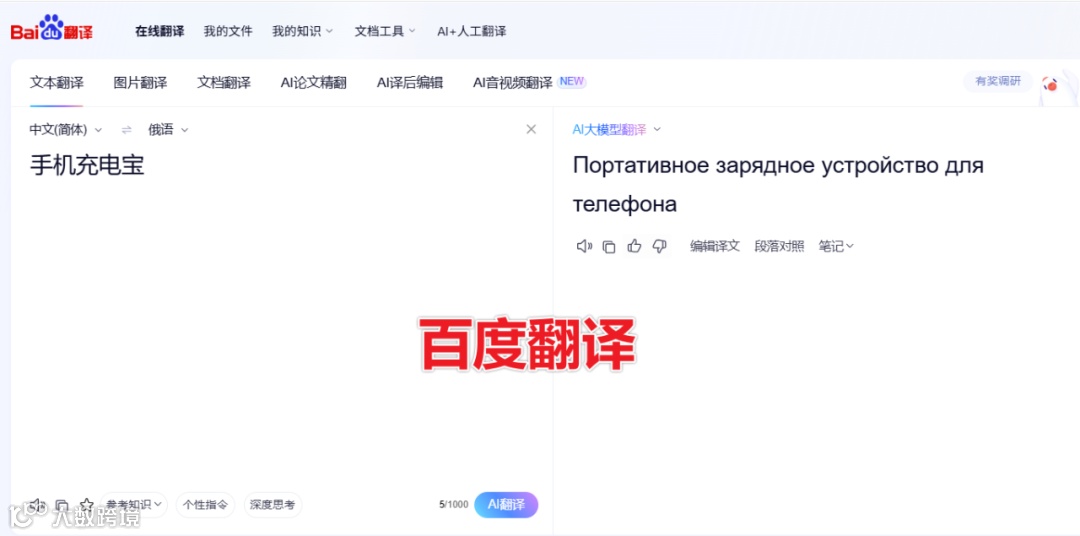Play audio of the Chinese source text
The image size is (1080, 536).
[37, 504]
